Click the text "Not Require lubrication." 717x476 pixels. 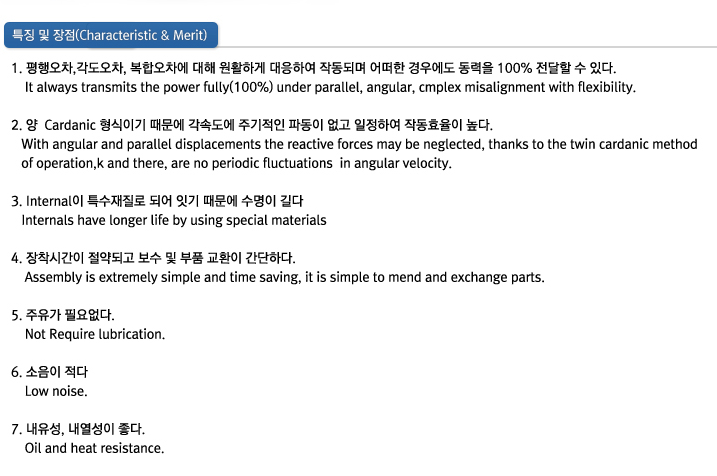pyautogui.click(x=95, y=334)
